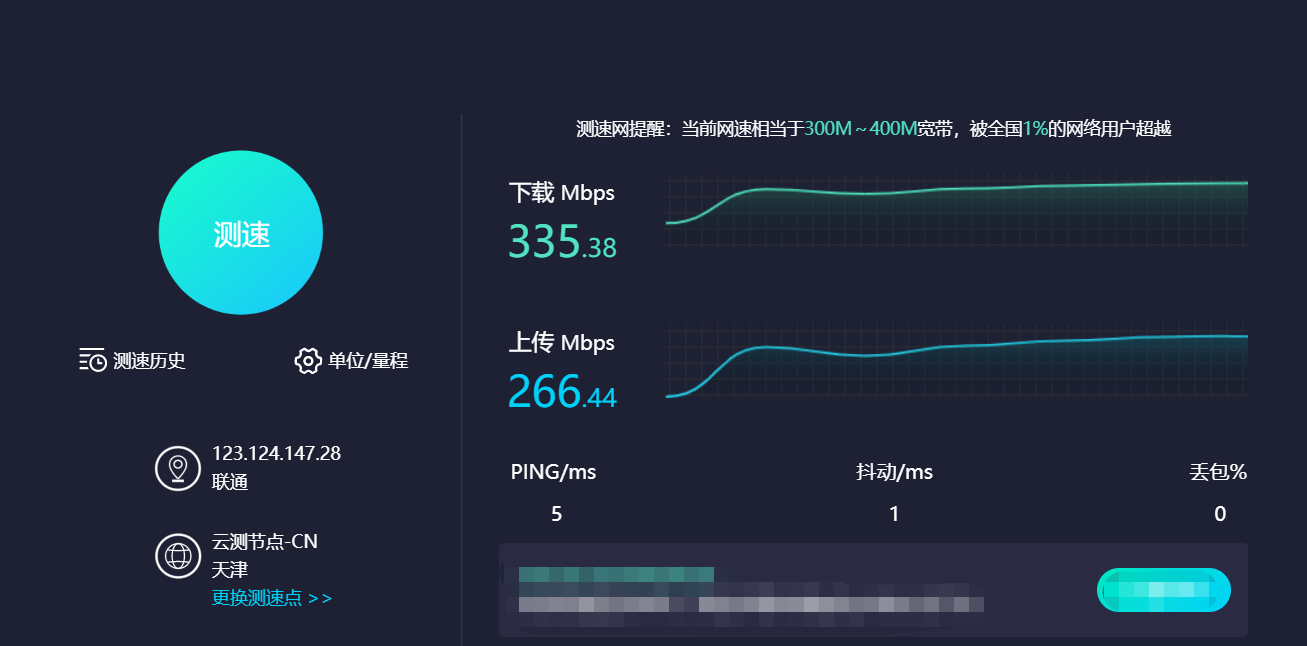Click the download speed line chart
Image resolution: width=1307 pixels, height=646 pixels.
pos(957,208)
